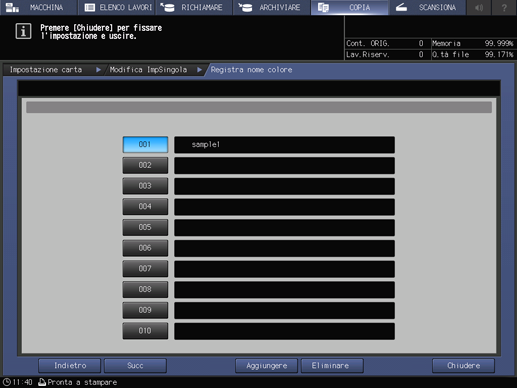Click the empty name field for 002
Image resolution: width=517 pixels, height=388 pixels.
click(x=284, y=165)
